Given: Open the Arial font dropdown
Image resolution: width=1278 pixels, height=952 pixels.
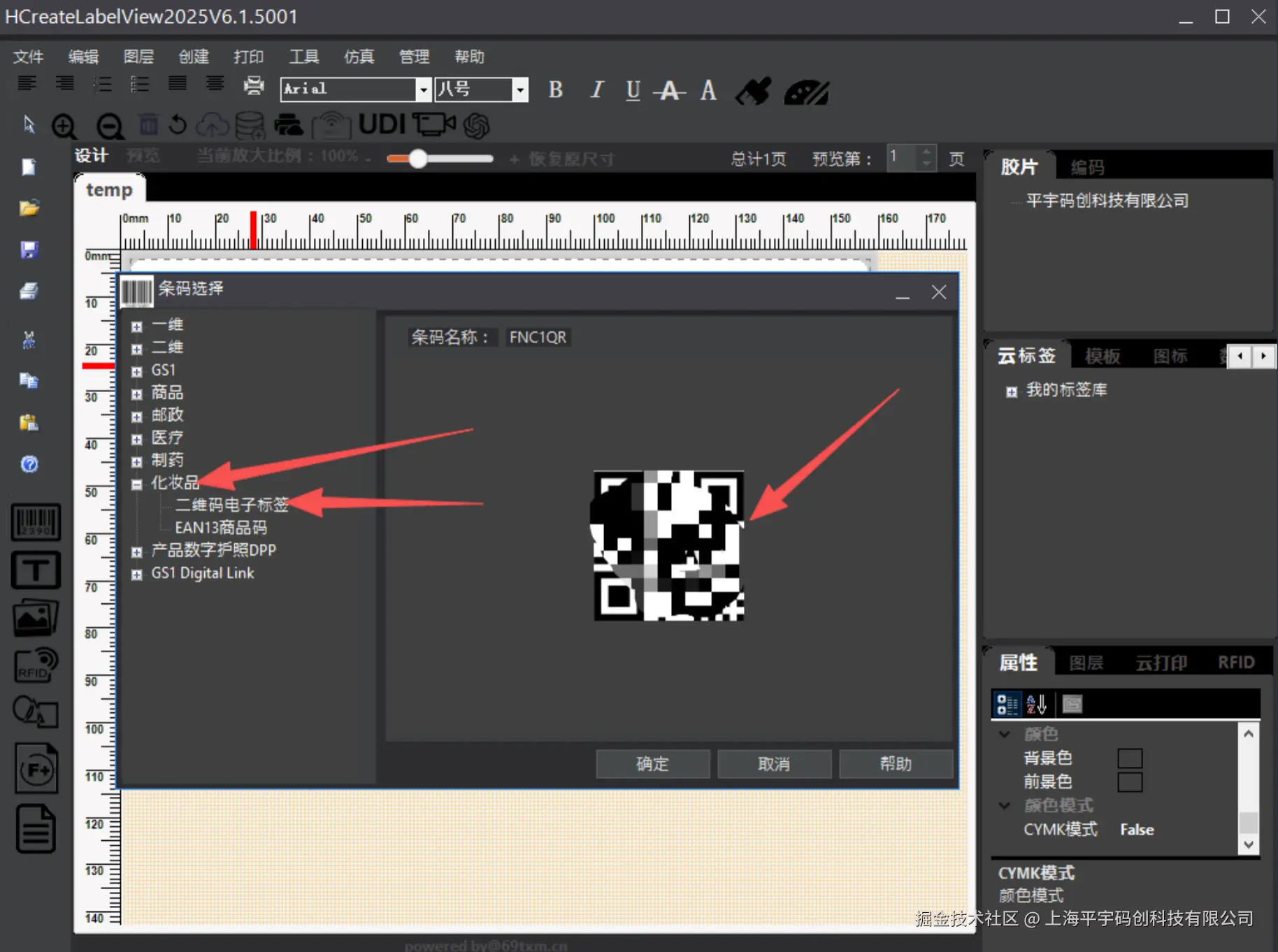Looking at the screenshot, I should pos(423,89).
